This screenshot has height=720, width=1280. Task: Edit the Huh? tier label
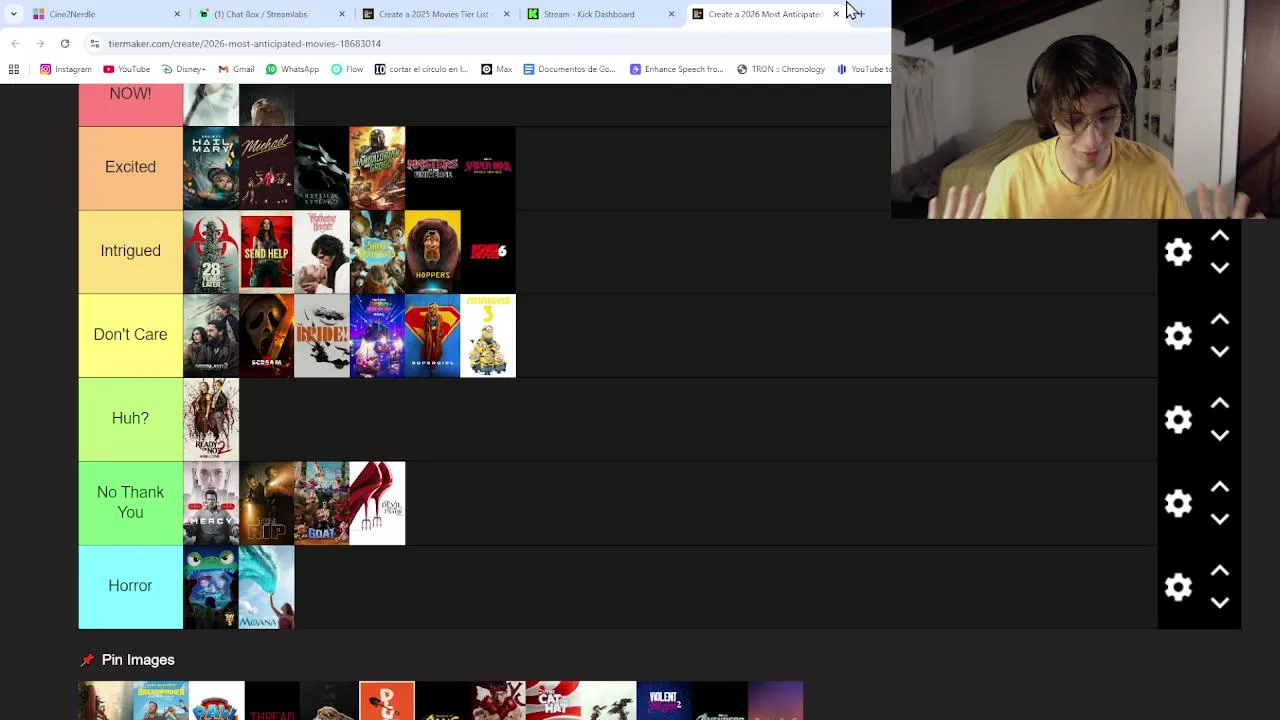(130, 418)
